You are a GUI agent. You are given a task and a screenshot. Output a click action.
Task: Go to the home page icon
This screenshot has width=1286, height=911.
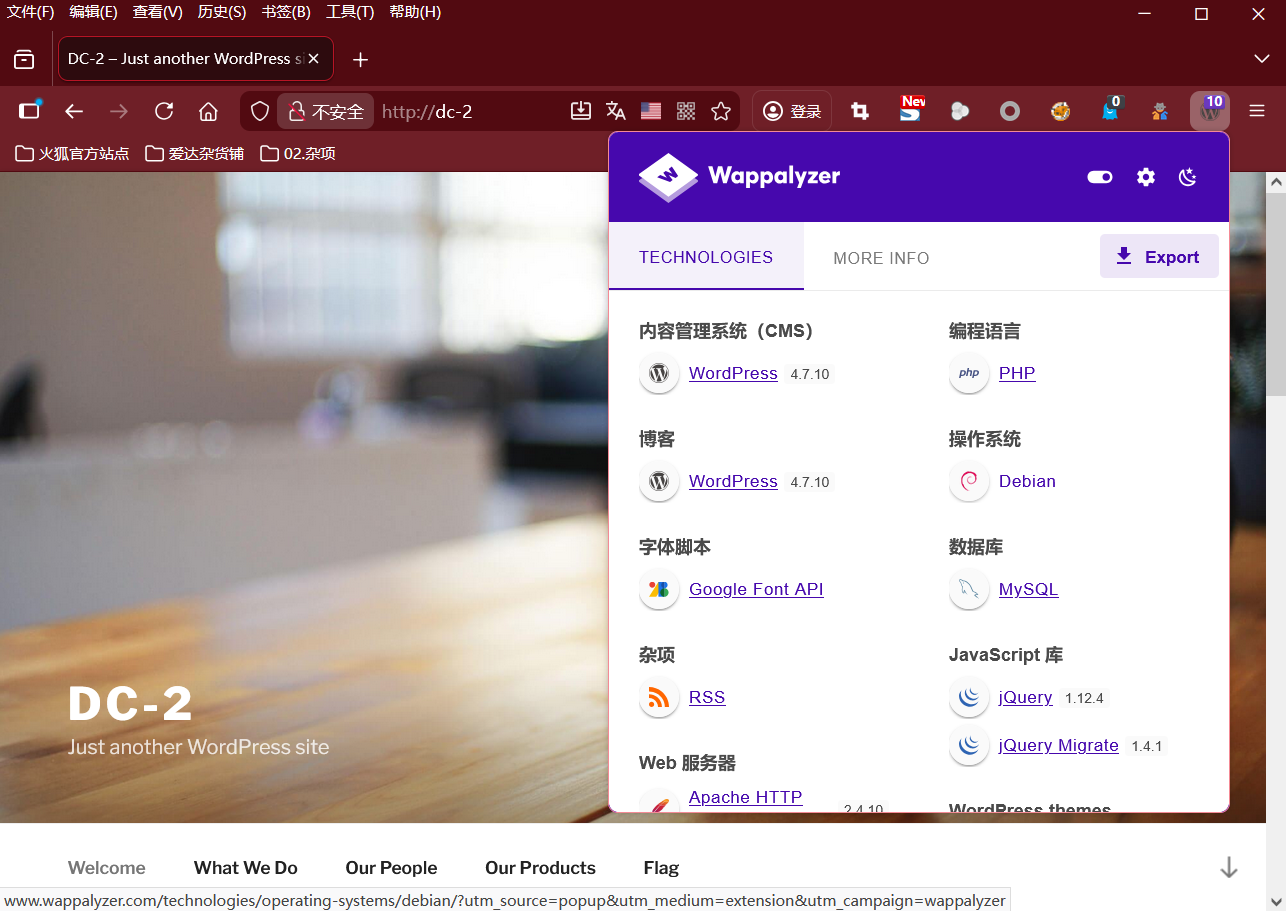tap(208, 111)
